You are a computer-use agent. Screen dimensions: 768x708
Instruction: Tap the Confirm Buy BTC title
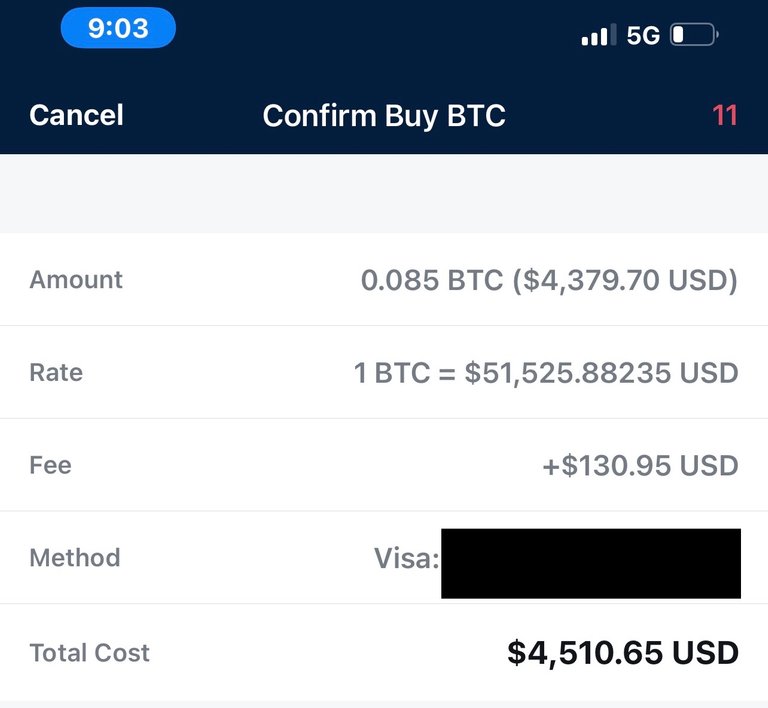(384, 117)
